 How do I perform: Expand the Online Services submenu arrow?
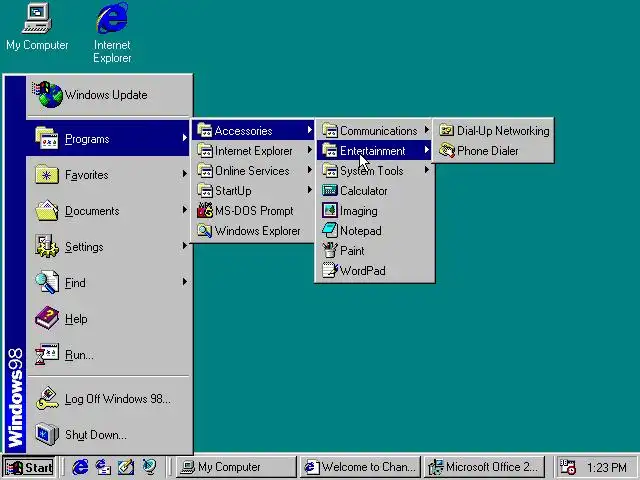coord(310,170)
